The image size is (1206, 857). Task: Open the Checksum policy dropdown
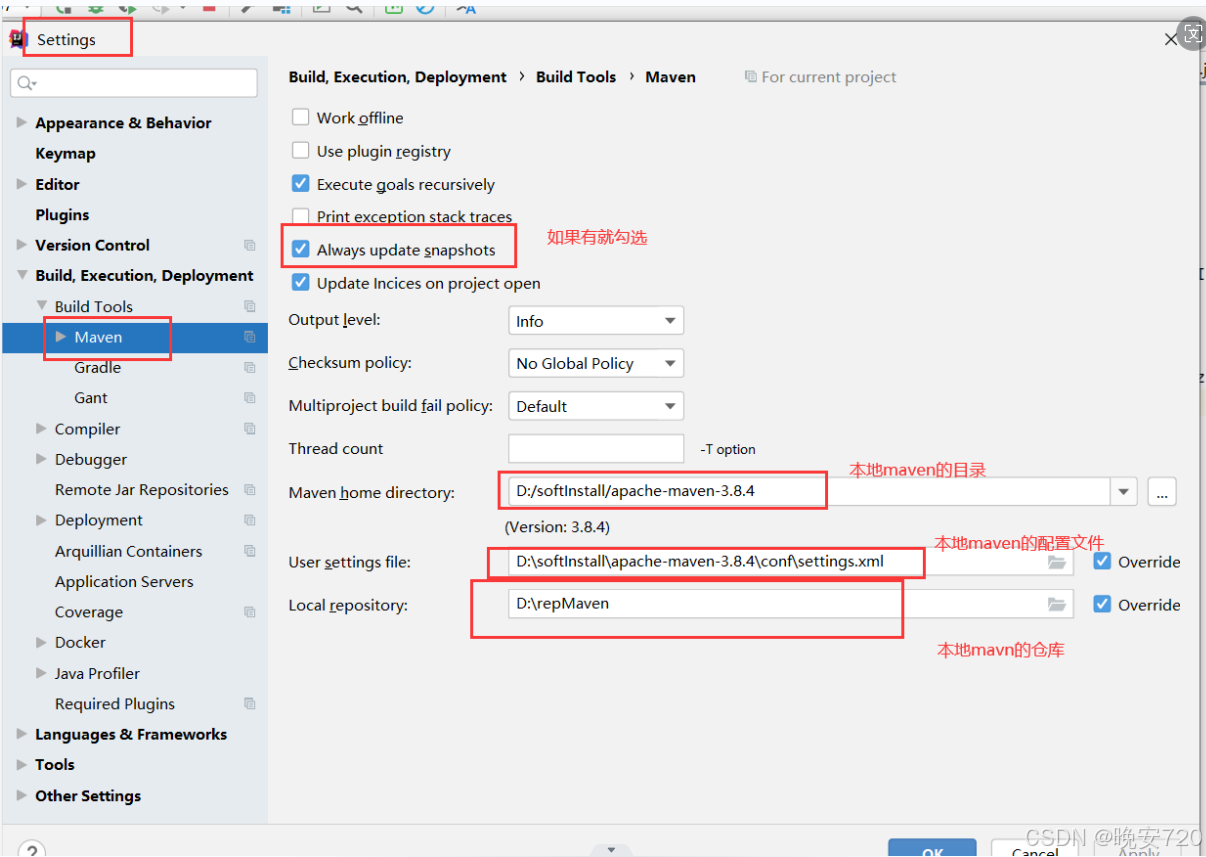[596, 364]
